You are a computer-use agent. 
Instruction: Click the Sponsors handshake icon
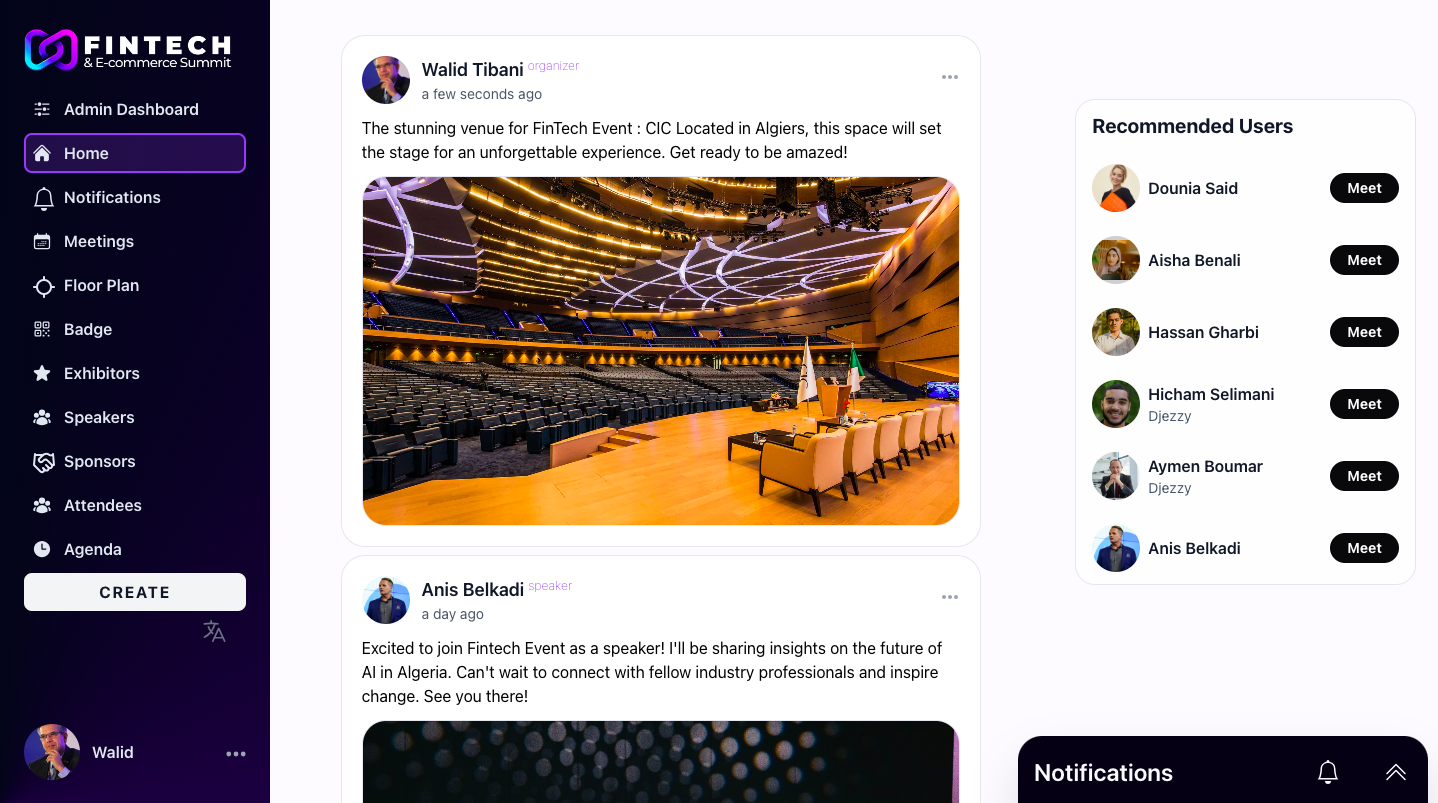[x=43, y=462]
